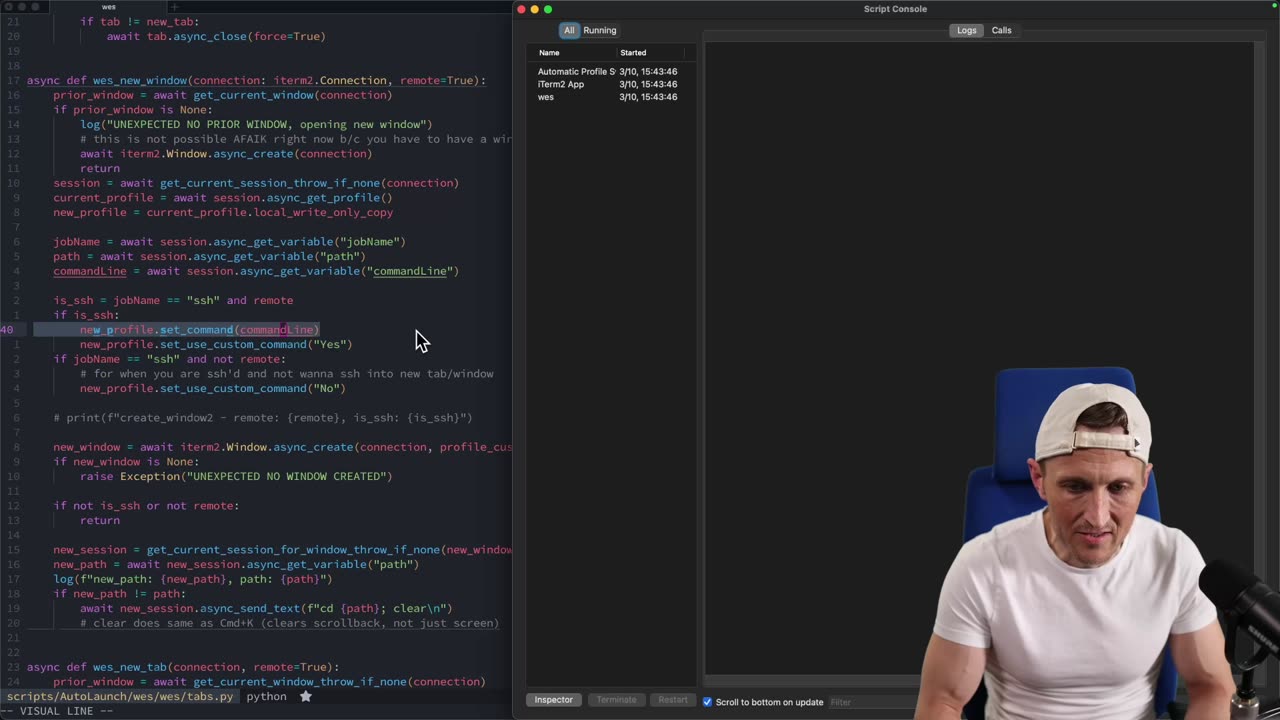Click the 'if not is_ssh or not remote:' line
This screenshot has height=720, width=1280.
click(146, 505)
